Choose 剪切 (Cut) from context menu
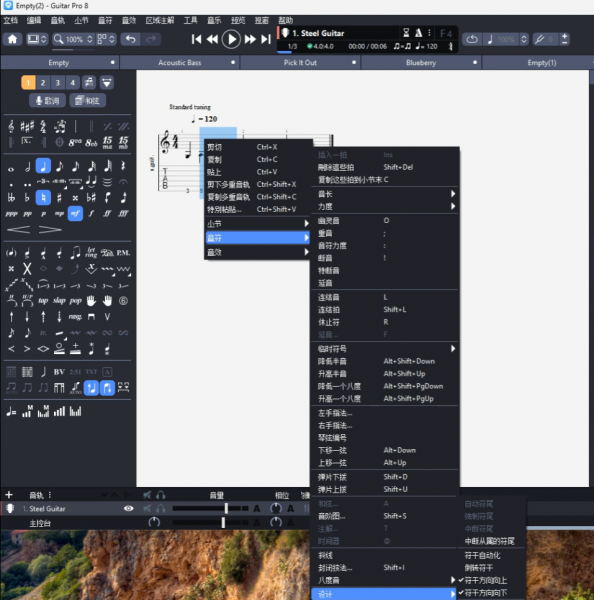The width and height of the screenshot is (594, 600). pyautogui.click(x=258, y=147)
